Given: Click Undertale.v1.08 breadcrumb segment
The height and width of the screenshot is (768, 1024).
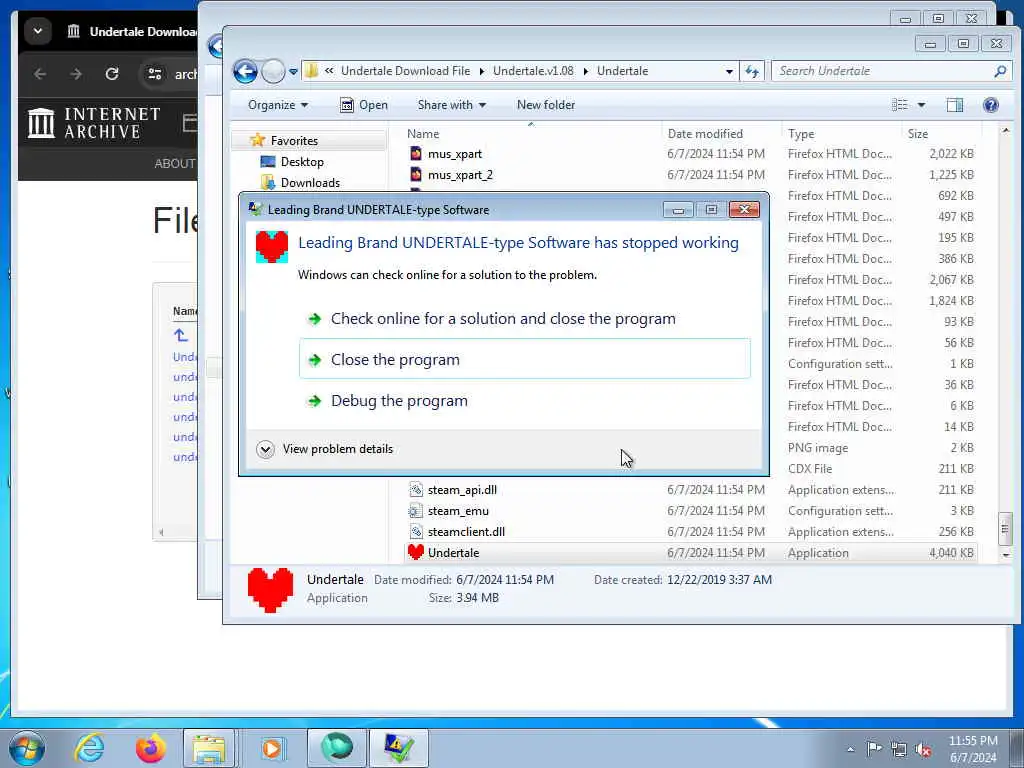Looking at the screenshot, I should tap(533, 71).
